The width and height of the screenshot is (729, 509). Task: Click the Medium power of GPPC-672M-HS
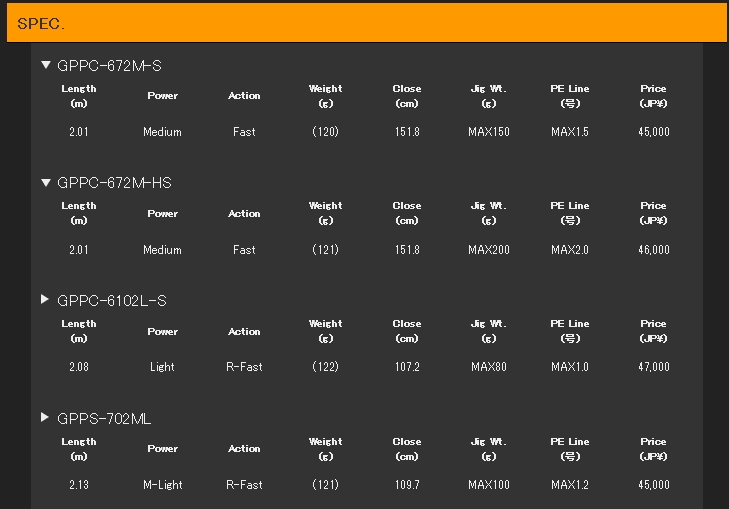tap(162, 250)
